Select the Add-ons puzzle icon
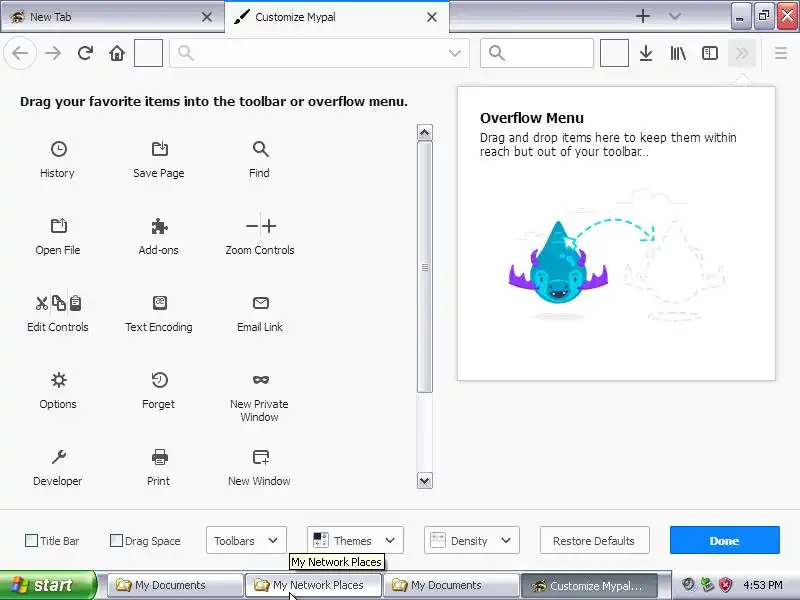The height and width of the screenshot is (600, 800). (160, 226)
